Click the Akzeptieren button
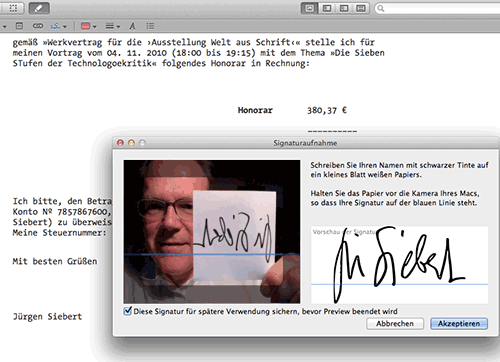The height and width of the screenshot is (362, 500). (459, 324)
